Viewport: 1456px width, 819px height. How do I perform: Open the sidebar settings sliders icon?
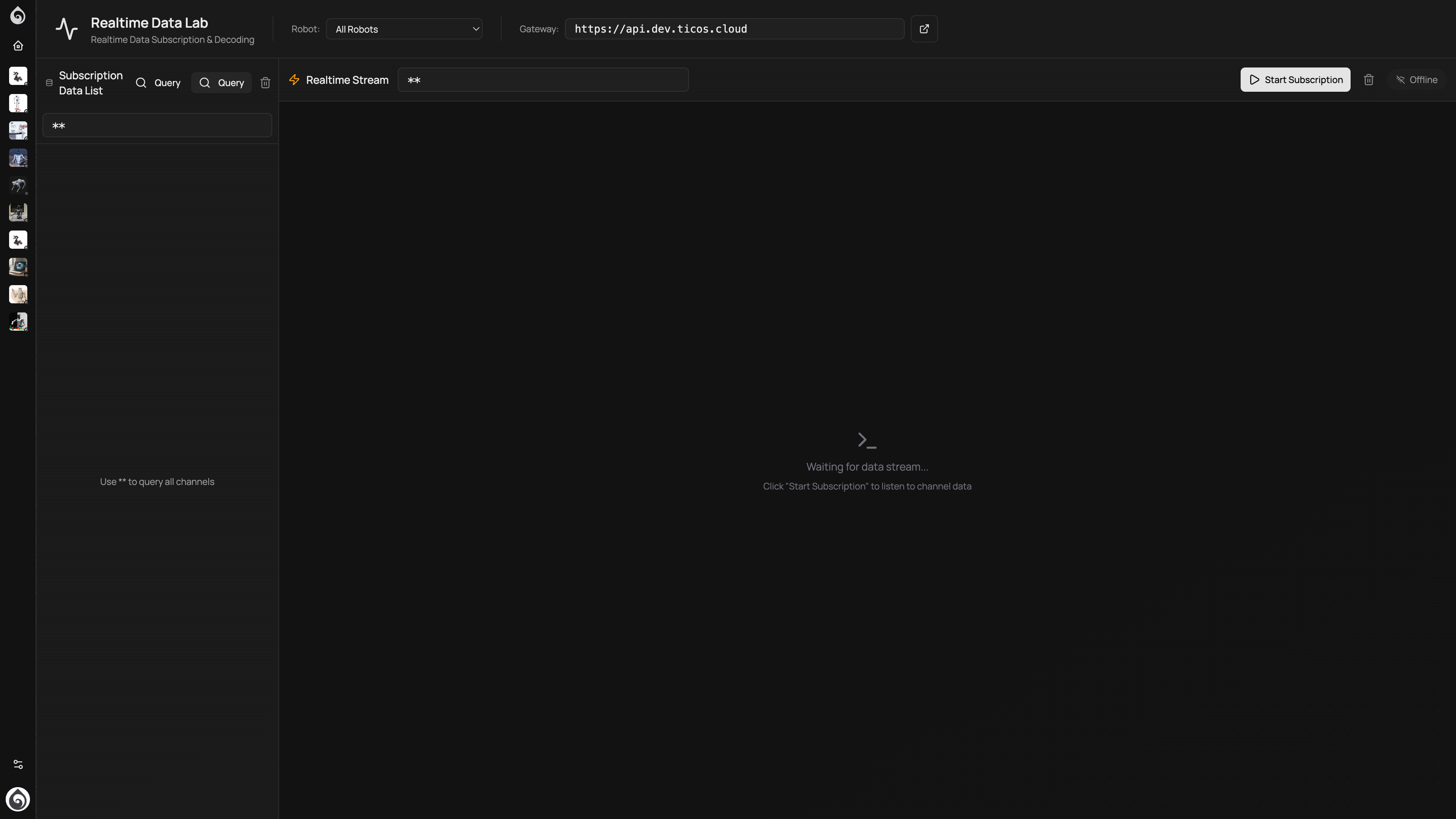[x=18, y=764]
